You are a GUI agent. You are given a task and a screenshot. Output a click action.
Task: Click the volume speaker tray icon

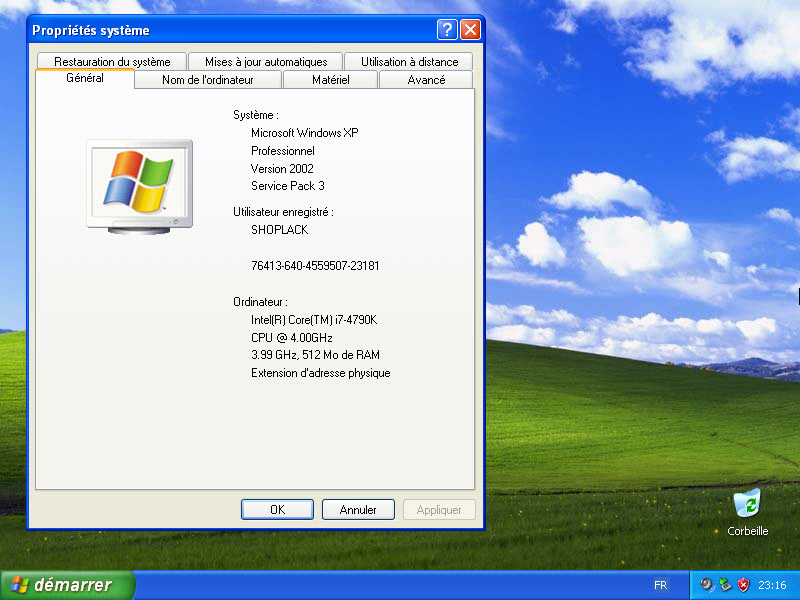click(707, 585)
